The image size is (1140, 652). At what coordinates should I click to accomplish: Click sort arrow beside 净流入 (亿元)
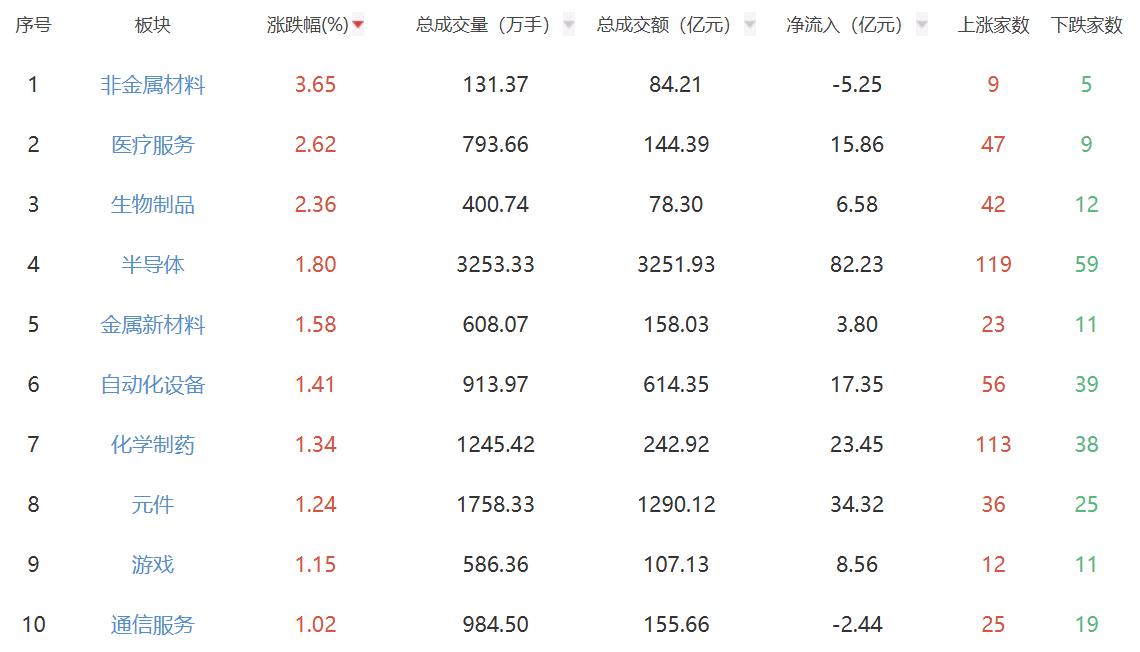click(x=921, y=25)
